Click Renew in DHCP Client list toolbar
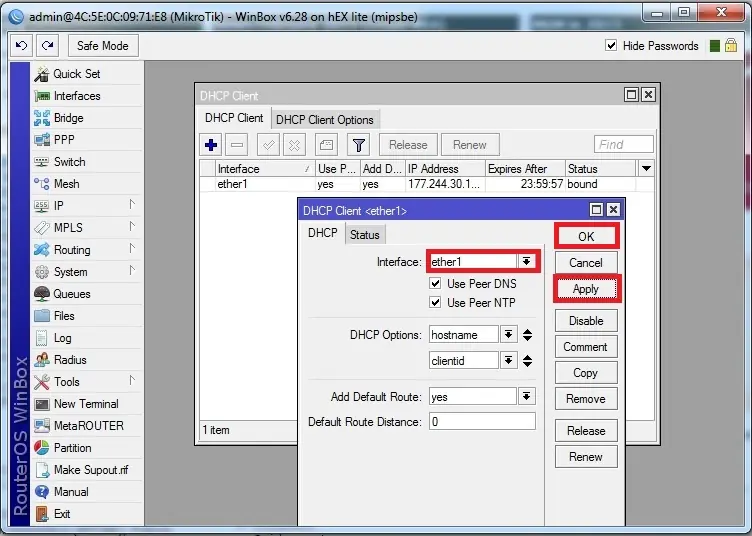This screenshot has height=536, width=752. [470, 145]
